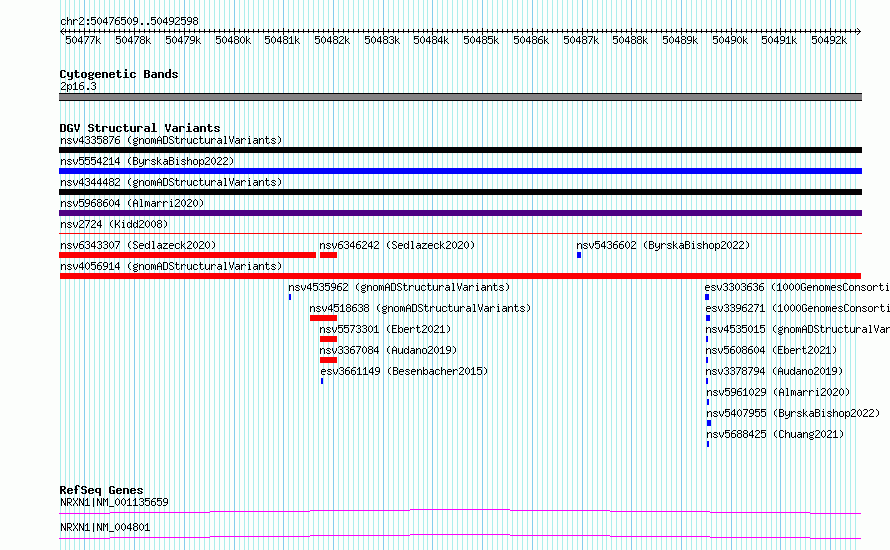Open nsv5436602 (ByrskaBishop2022) label
890x550 pixels.
coord(663,245)
